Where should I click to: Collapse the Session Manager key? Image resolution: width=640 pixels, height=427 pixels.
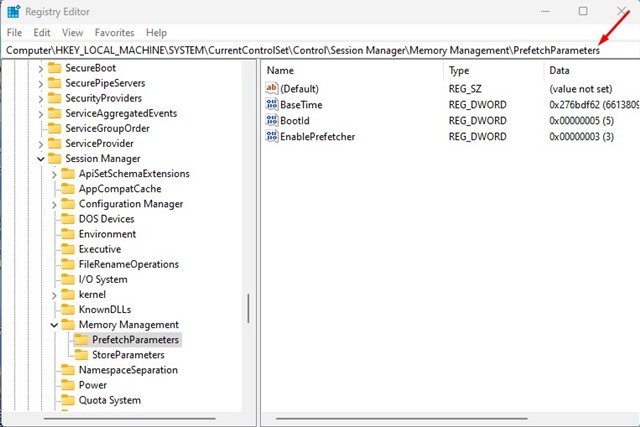point(40,159)
